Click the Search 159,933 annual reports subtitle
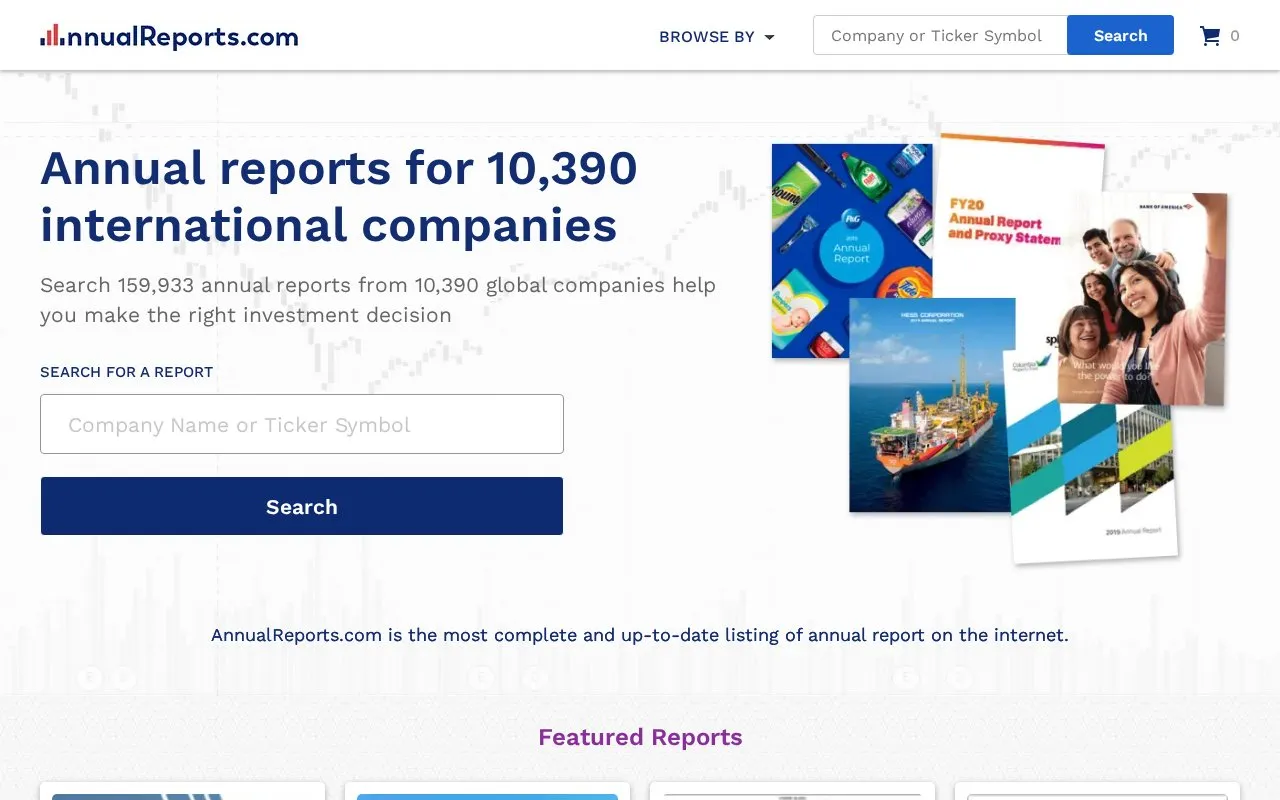This screenshot has width=1280, height=800. click(x=378, y=300)
